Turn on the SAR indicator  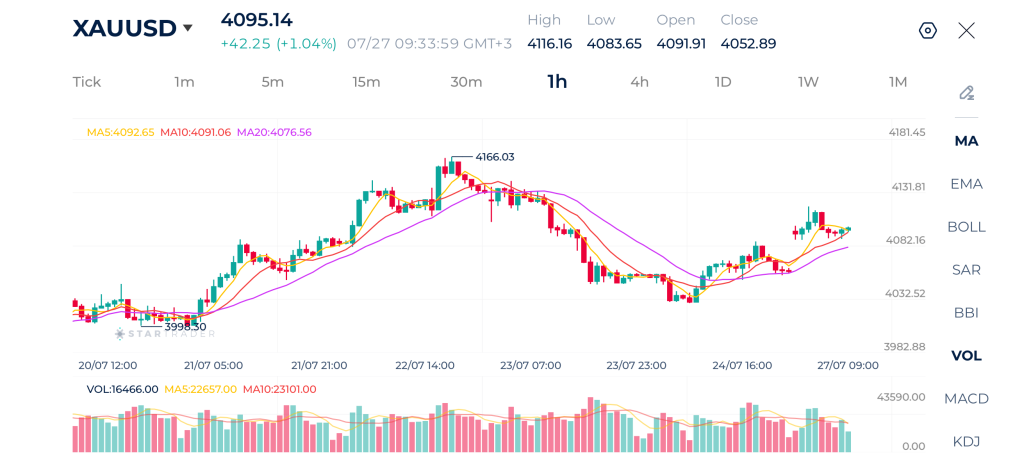[x=967, y=270]
